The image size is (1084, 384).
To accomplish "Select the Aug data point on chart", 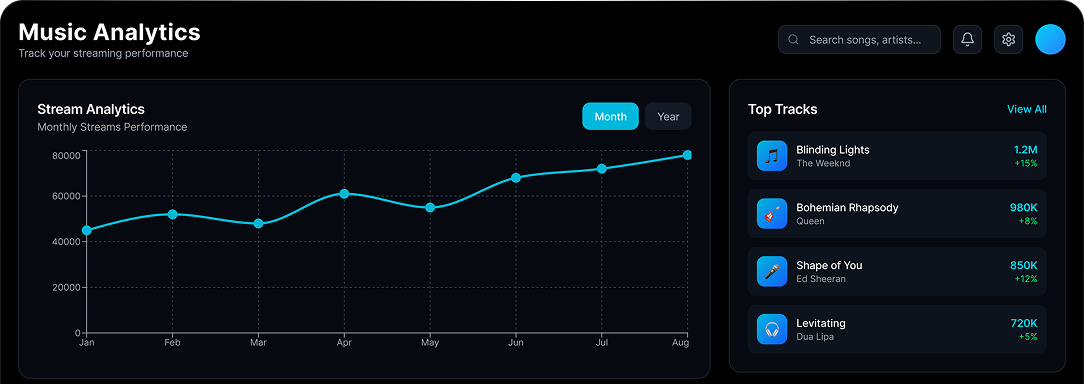I will [687, 155].
